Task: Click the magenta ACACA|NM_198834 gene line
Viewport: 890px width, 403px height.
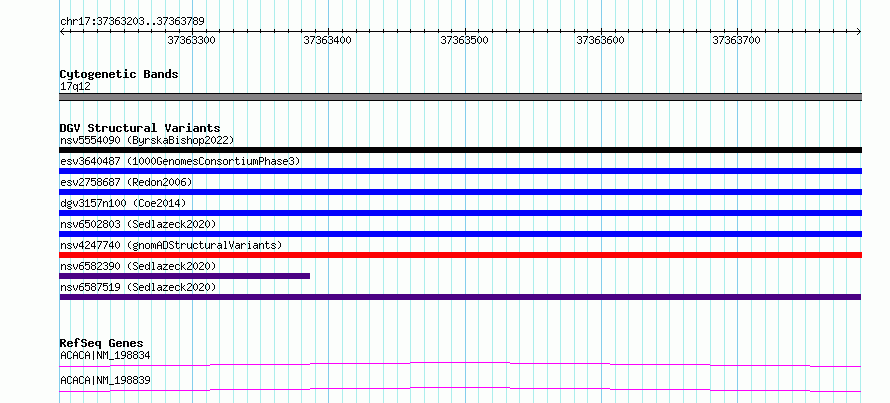Action: click(460, 364)
